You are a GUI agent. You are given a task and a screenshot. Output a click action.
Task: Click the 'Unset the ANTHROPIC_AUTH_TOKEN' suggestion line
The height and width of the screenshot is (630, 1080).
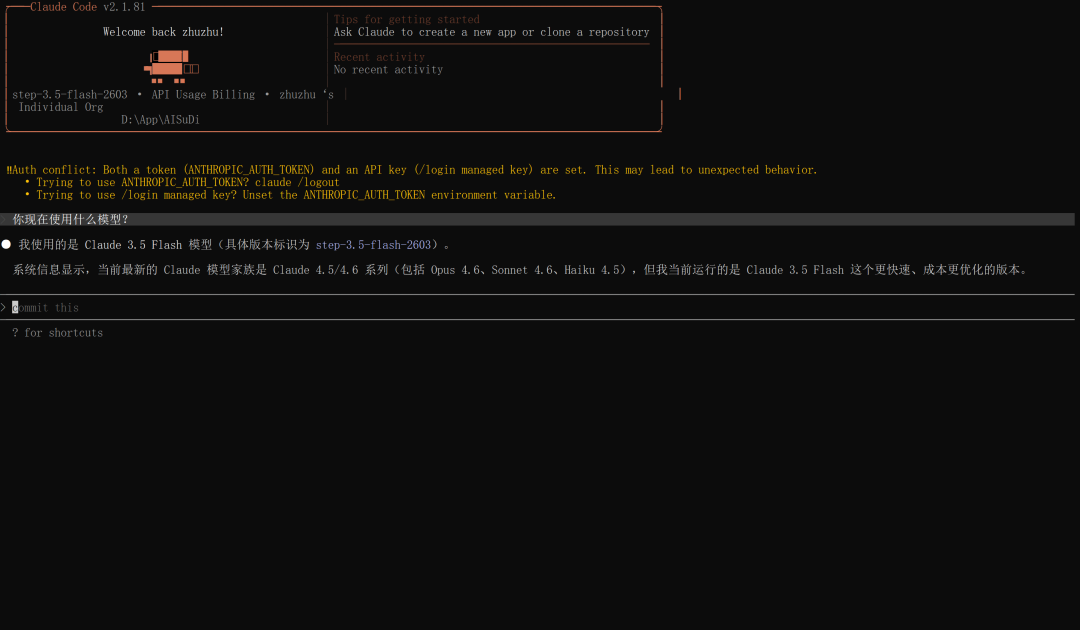point(290,195)
